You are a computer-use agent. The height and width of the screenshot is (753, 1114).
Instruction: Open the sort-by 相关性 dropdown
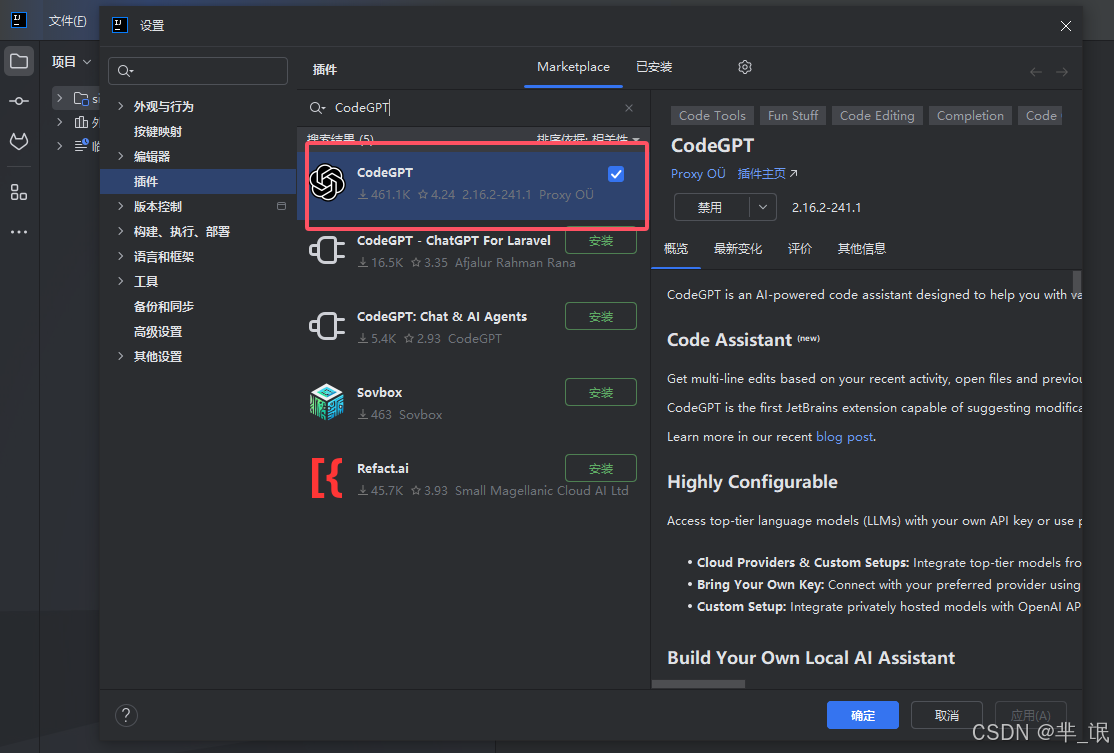click(588, 139)
